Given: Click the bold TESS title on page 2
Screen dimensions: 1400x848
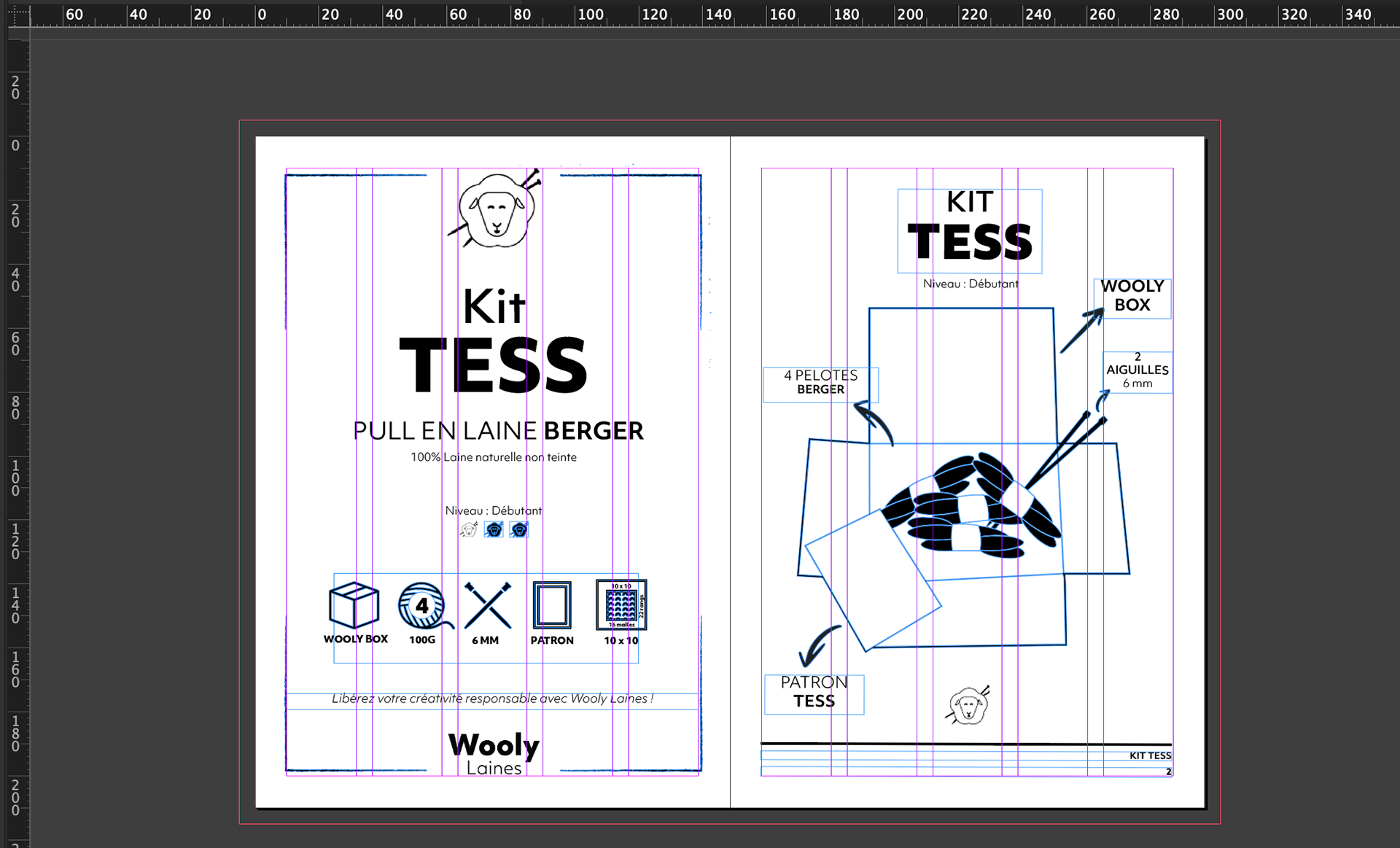Looking at the screenshot, I should pyautogui.click(x=970, y=242).
